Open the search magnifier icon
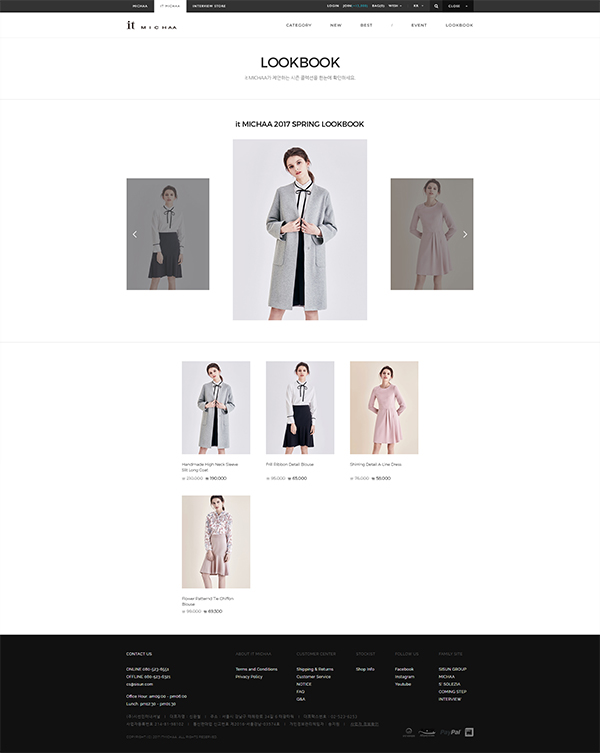This screenshot has width=600, height=753. coord(436,6)
